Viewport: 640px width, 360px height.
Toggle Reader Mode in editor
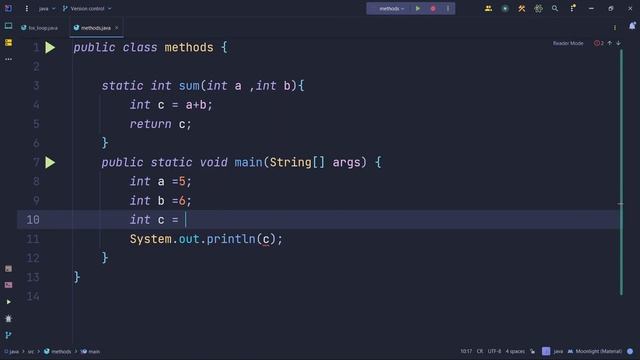point(568,43)
